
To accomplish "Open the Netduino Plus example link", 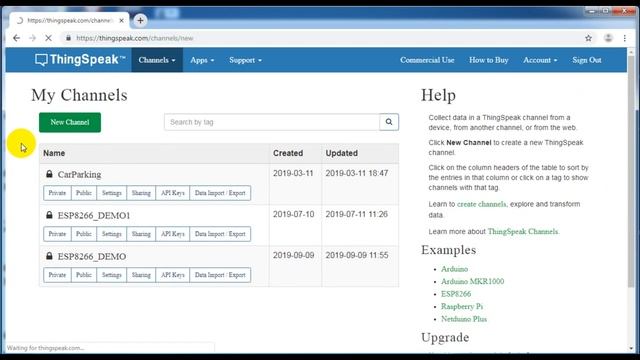I will click(x=464, y=319).
